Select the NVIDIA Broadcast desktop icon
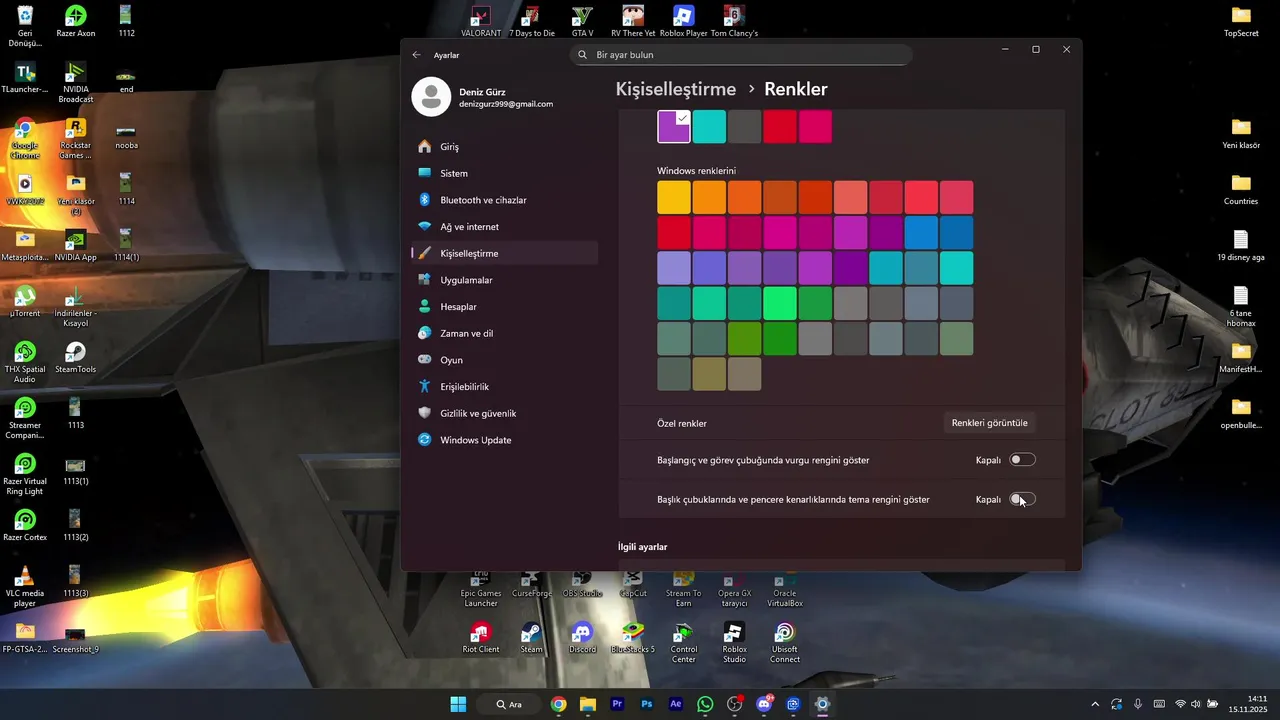Viewport: 1280px width, 720px height. 75,81
